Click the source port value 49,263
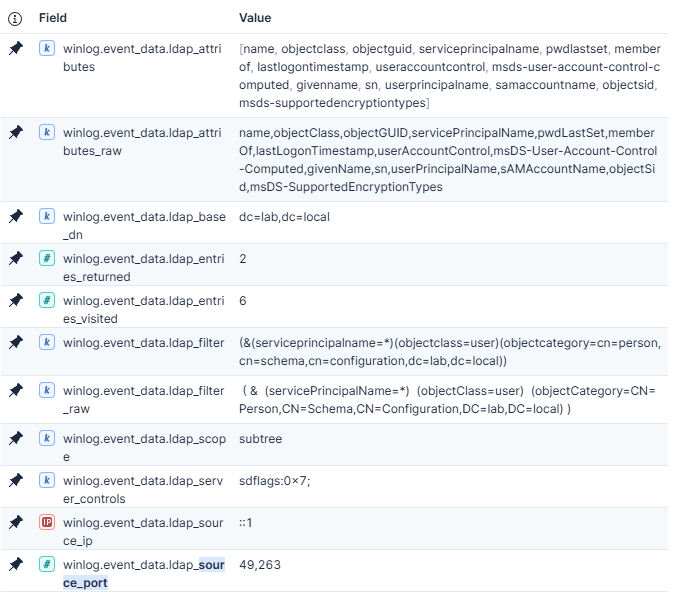Image resolution: width=681 pixels, height=592 pixels. pos(260,565)
